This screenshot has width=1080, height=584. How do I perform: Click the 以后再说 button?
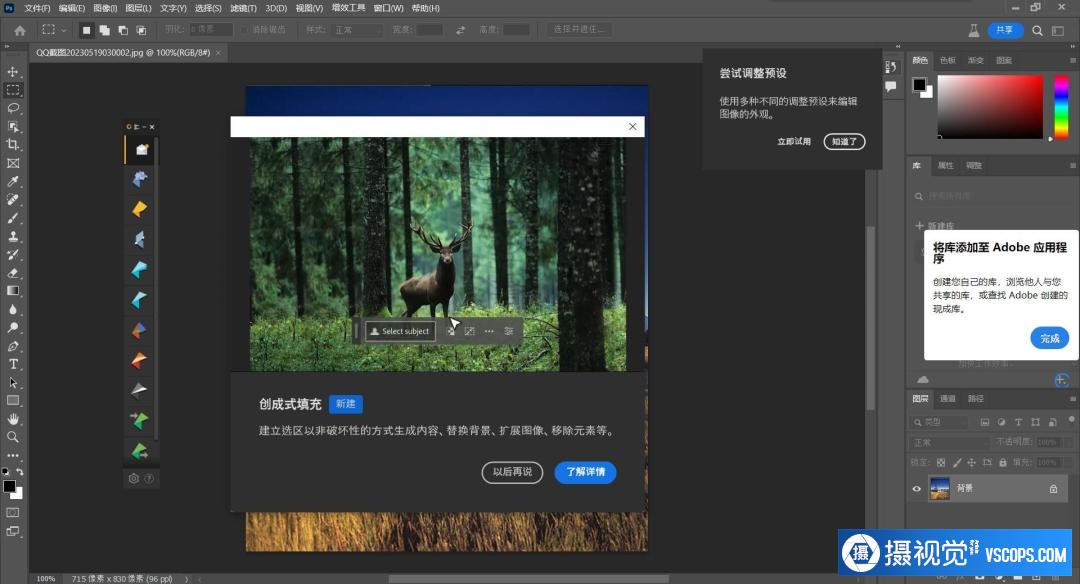pyautogui.click(x=512, y=472)
